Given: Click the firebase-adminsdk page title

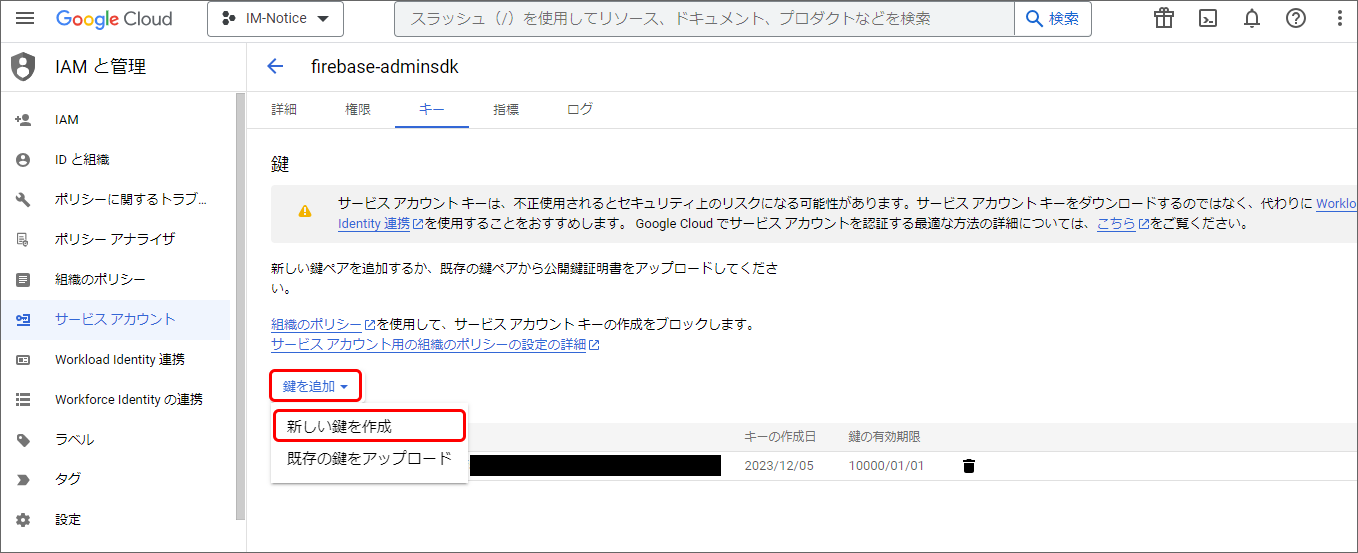Looking at the screenshot, I should point(385,67).
